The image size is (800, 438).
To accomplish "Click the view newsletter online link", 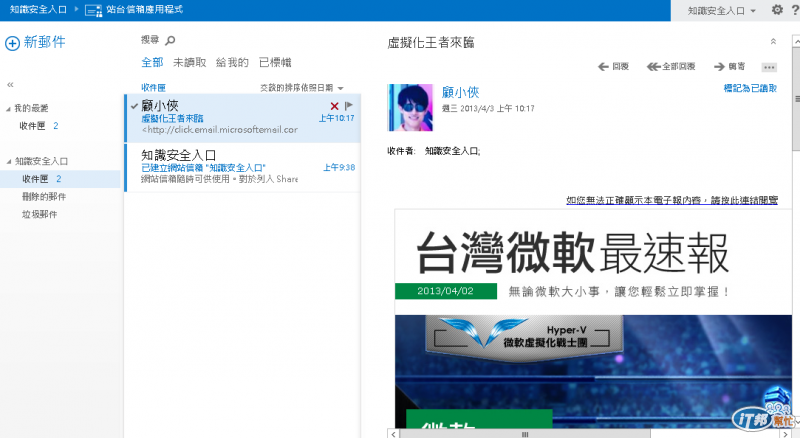I will (x=672, y=200).
